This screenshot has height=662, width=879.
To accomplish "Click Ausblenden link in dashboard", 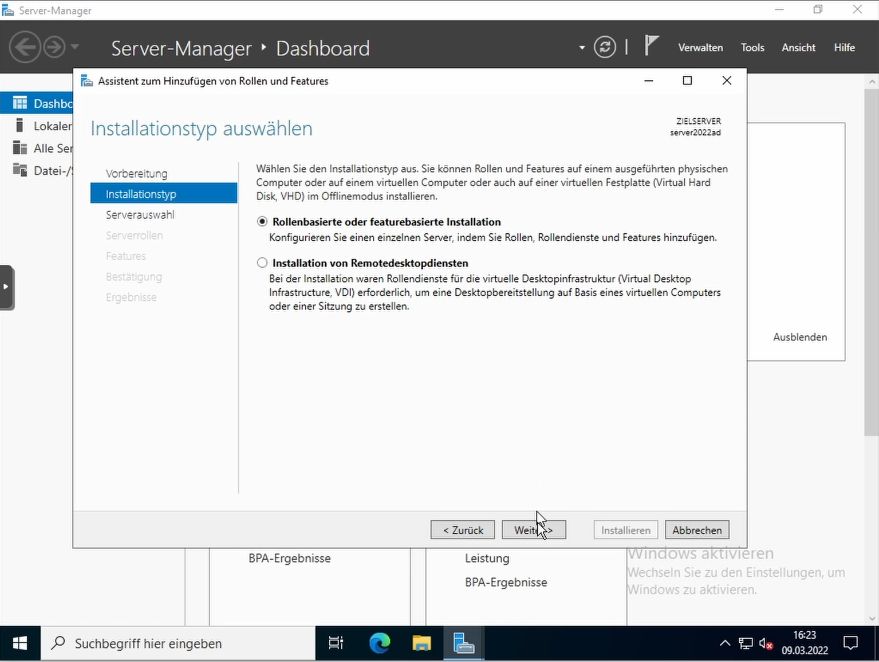I will coord(800,337).
